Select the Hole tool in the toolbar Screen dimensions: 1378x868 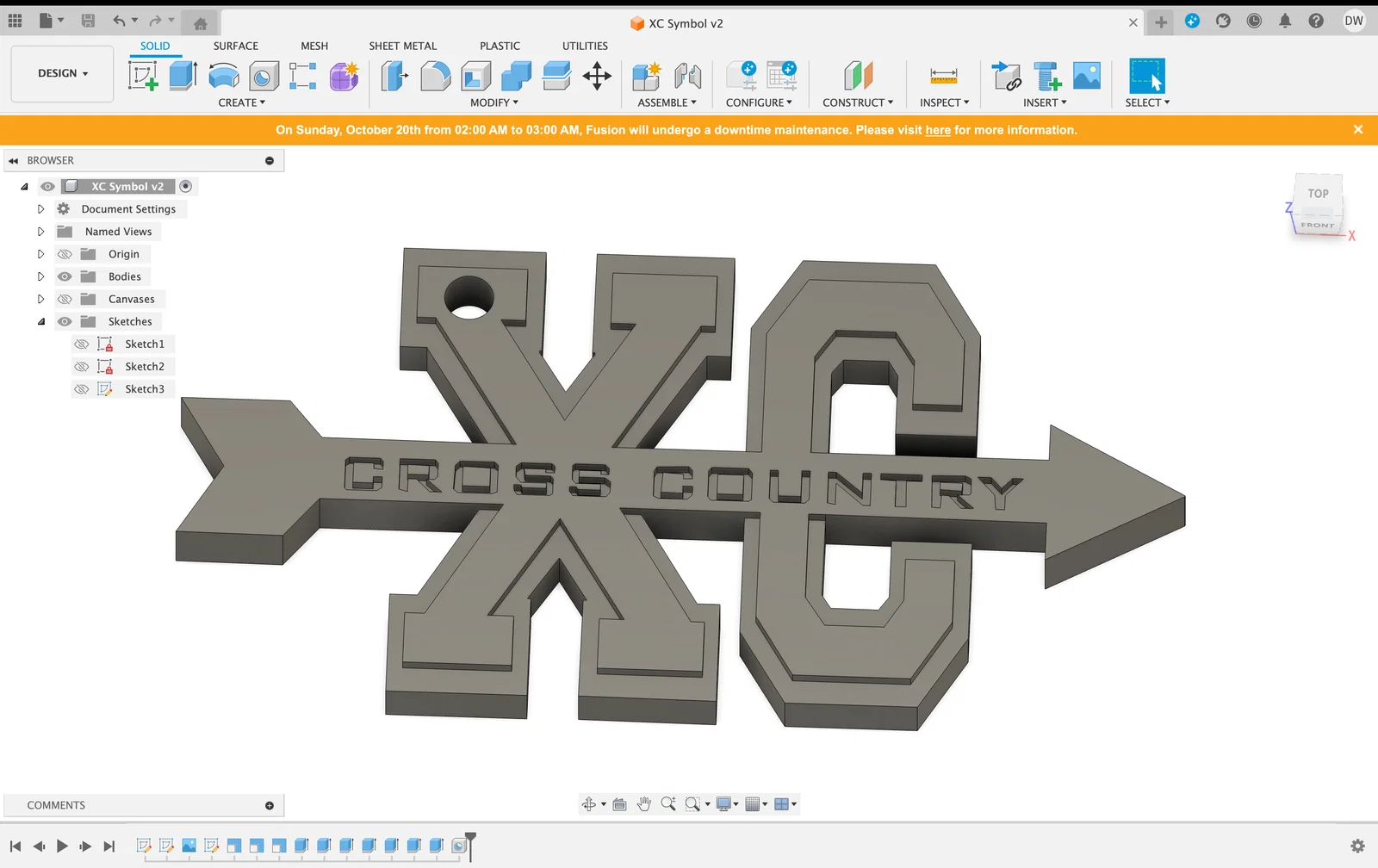[264, 76]
